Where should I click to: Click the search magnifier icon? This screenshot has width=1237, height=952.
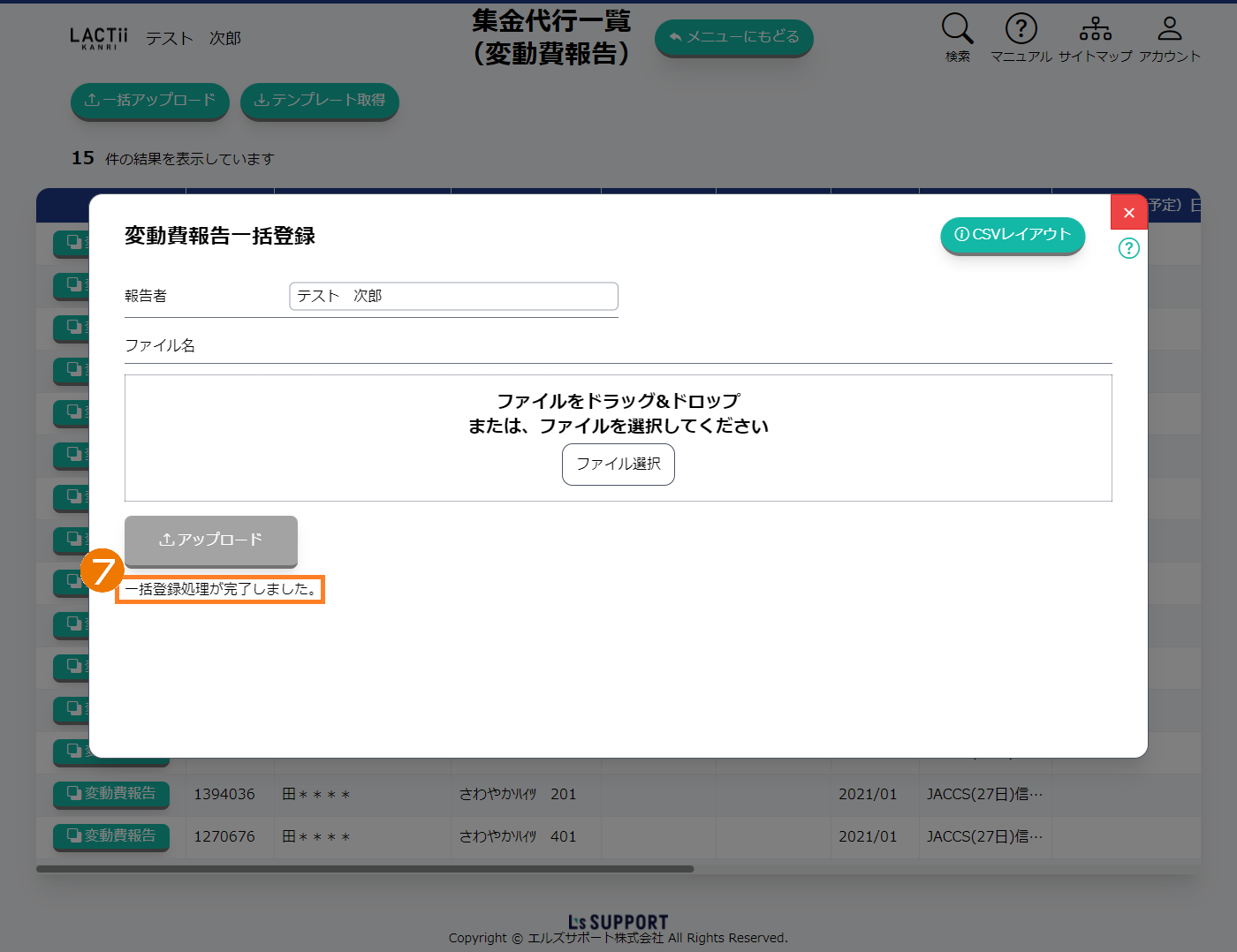(957, 30)
